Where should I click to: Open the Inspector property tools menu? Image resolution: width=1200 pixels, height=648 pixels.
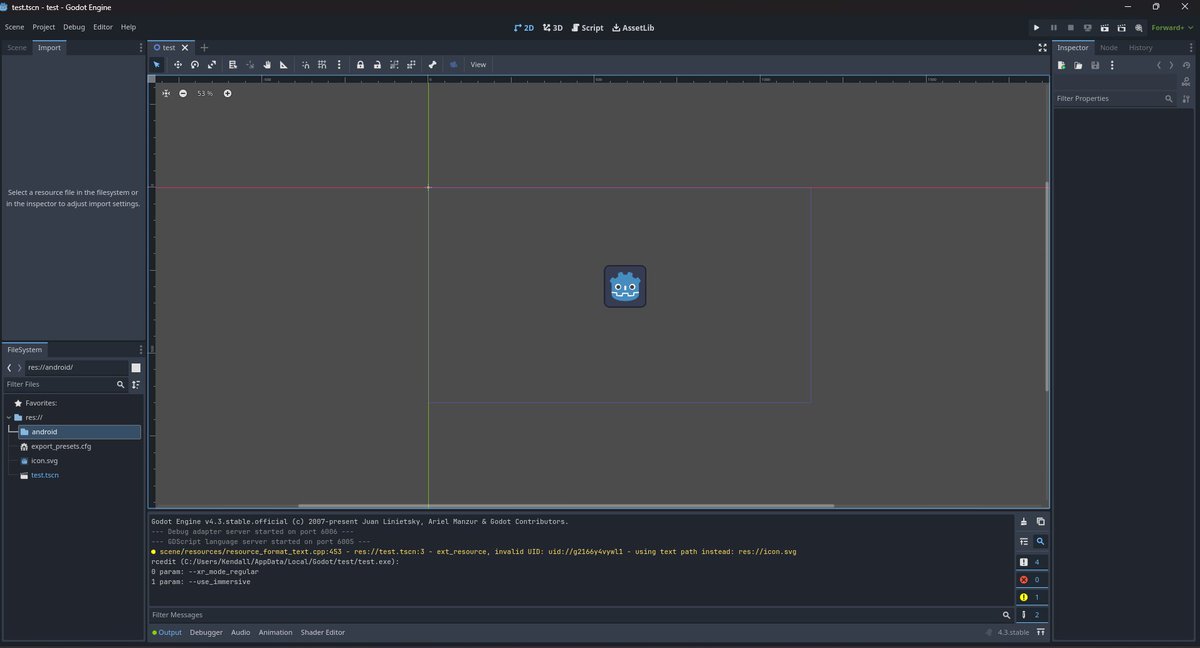click(1186, 99)
